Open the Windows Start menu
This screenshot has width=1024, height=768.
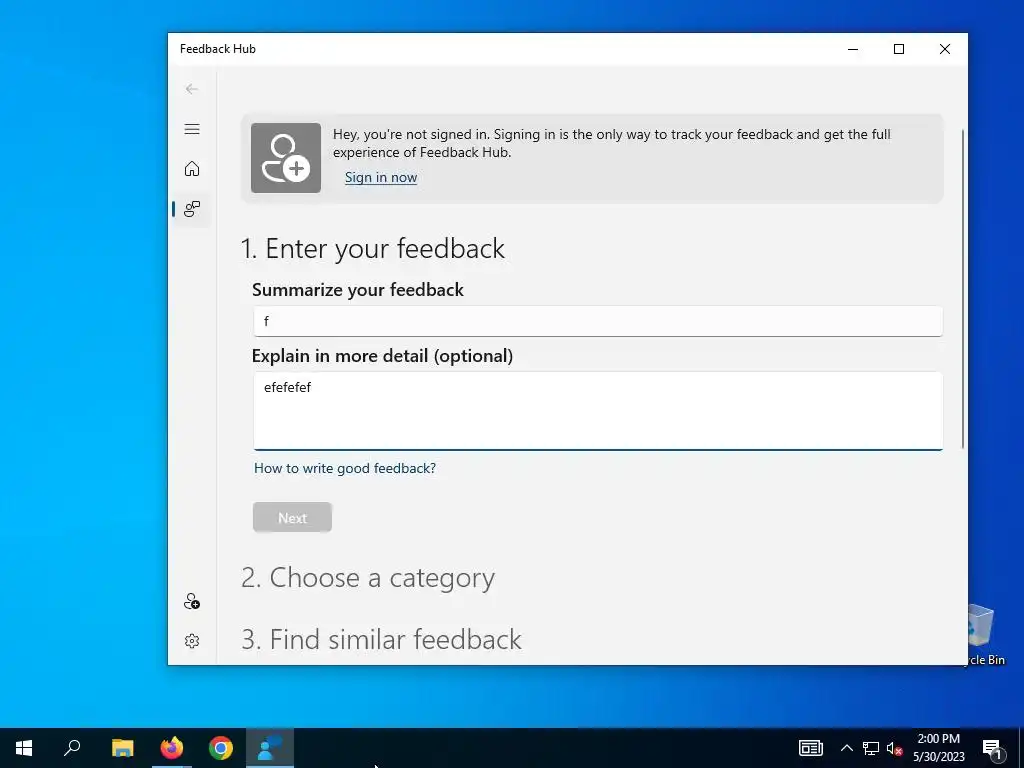(x=24, y=748)
